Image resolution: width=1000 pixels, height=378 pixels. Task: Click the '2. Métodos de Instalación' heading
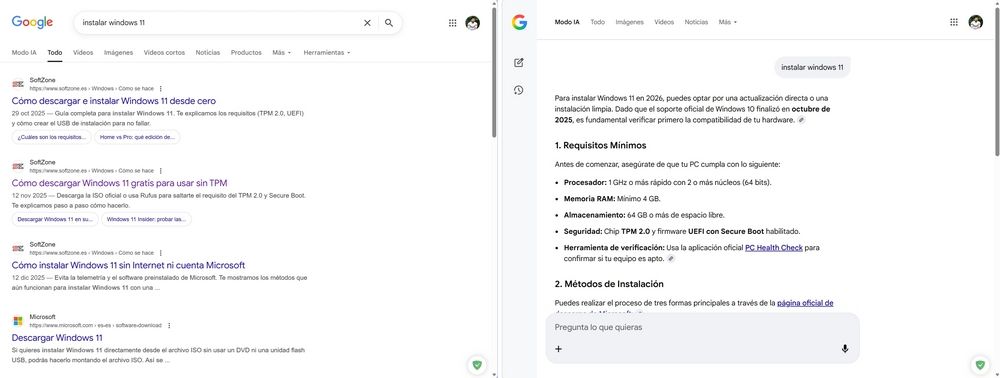click(609, 284)
